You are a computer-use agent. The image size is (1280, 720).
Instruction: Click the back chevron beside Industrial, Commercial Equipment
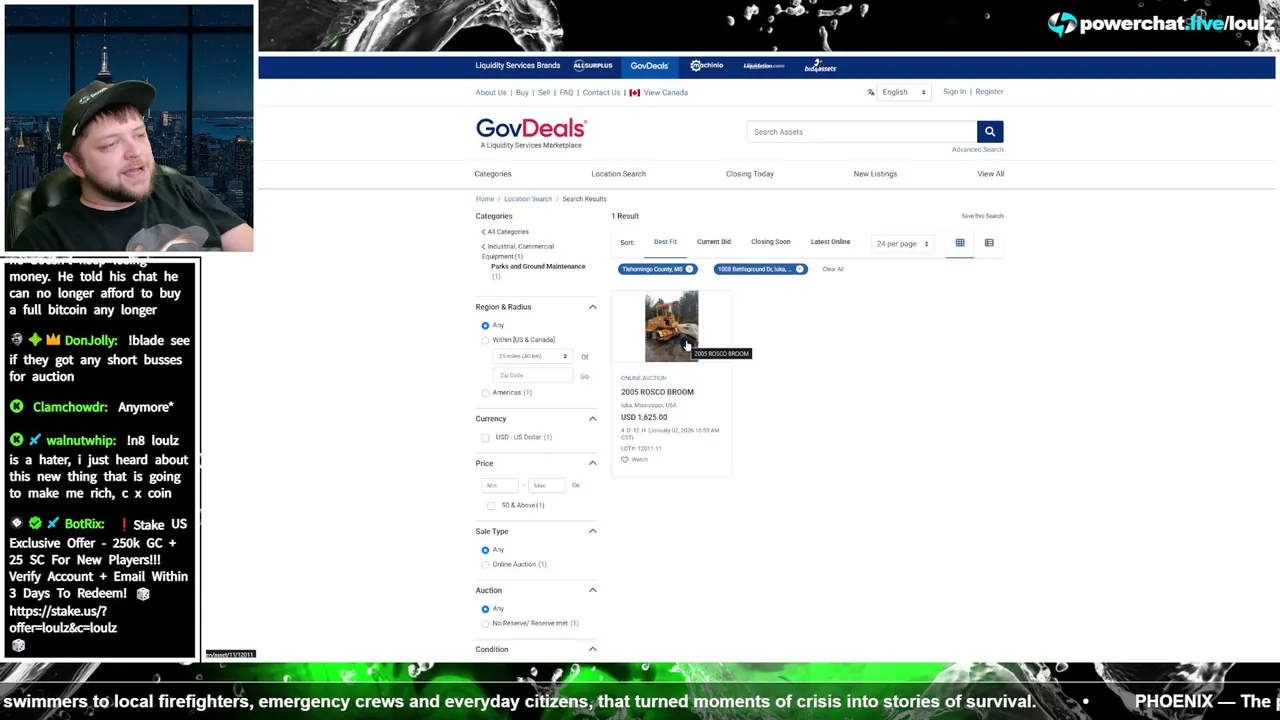click(483, 246)
